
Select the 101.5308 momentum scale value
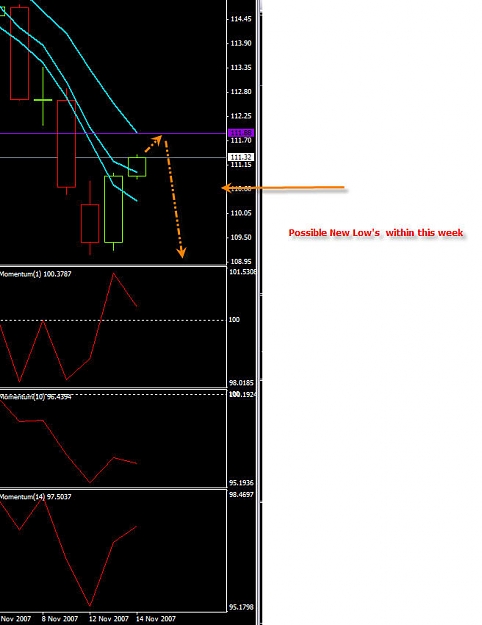242,272
